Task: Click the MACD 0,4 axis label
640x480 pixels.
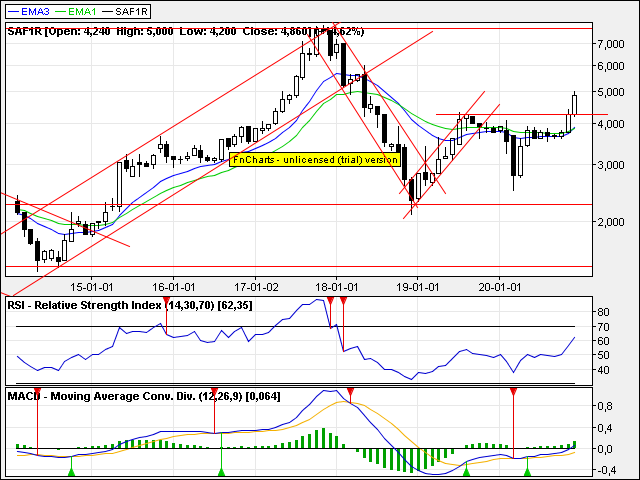Action: point(604,428)
